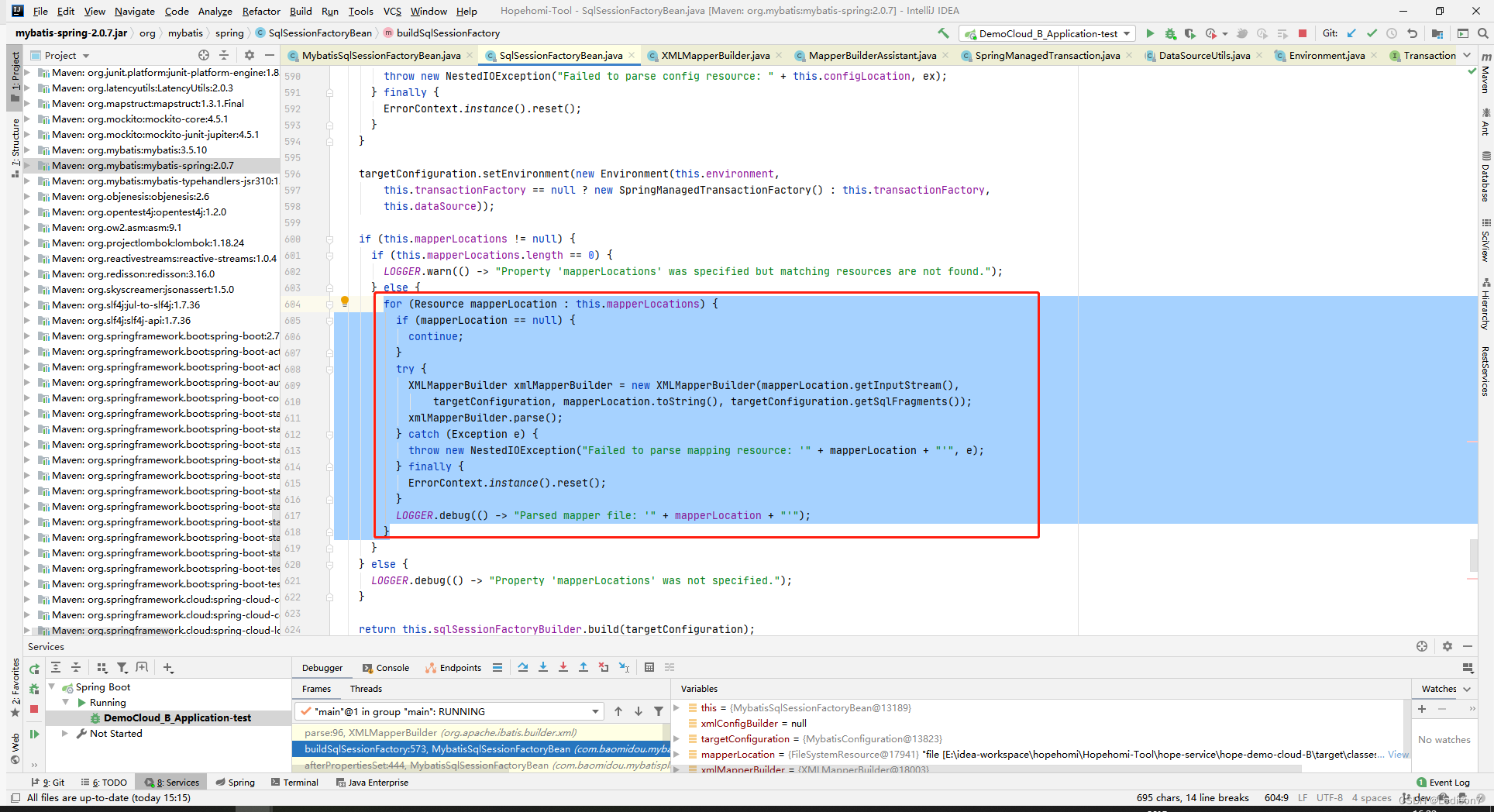The height and width of the screenshot is (812, 1494).
Task: Run DemoCloud_B_Application-test with the green play button
Action: click(1150, 33)
